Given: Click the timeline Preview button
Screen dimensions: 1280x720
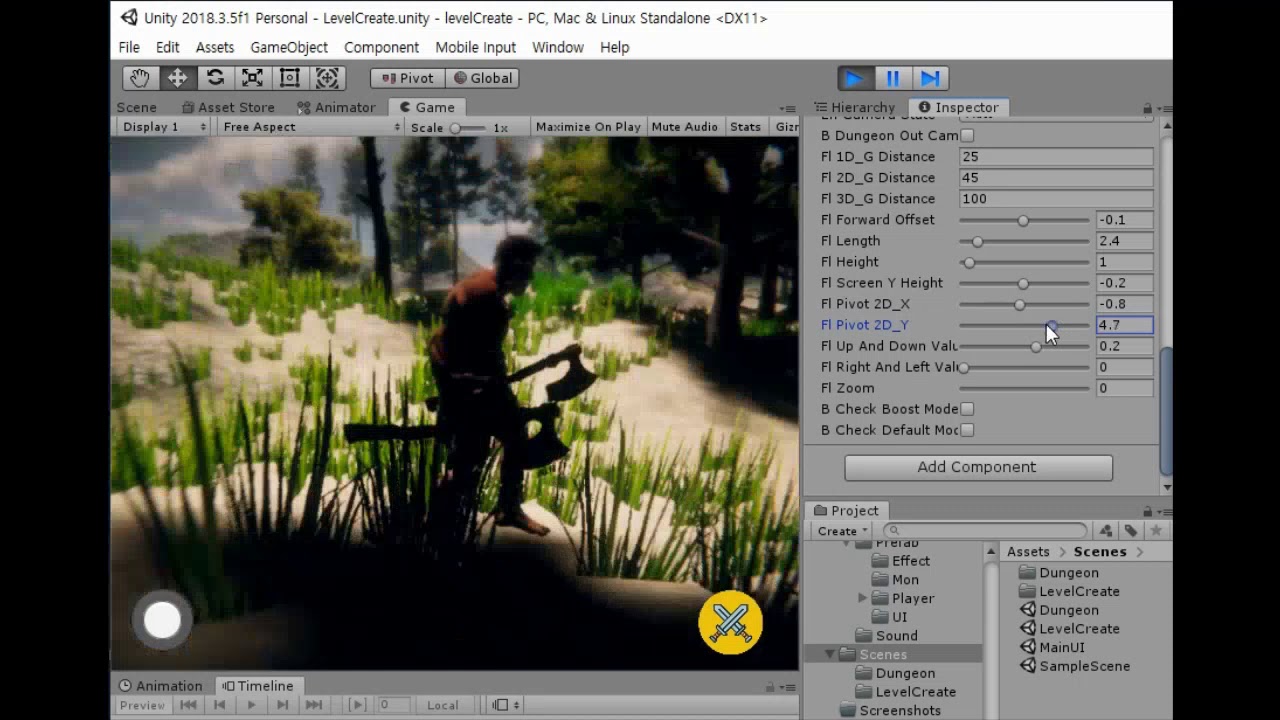Looking at the screenshot, I should 142,705.
